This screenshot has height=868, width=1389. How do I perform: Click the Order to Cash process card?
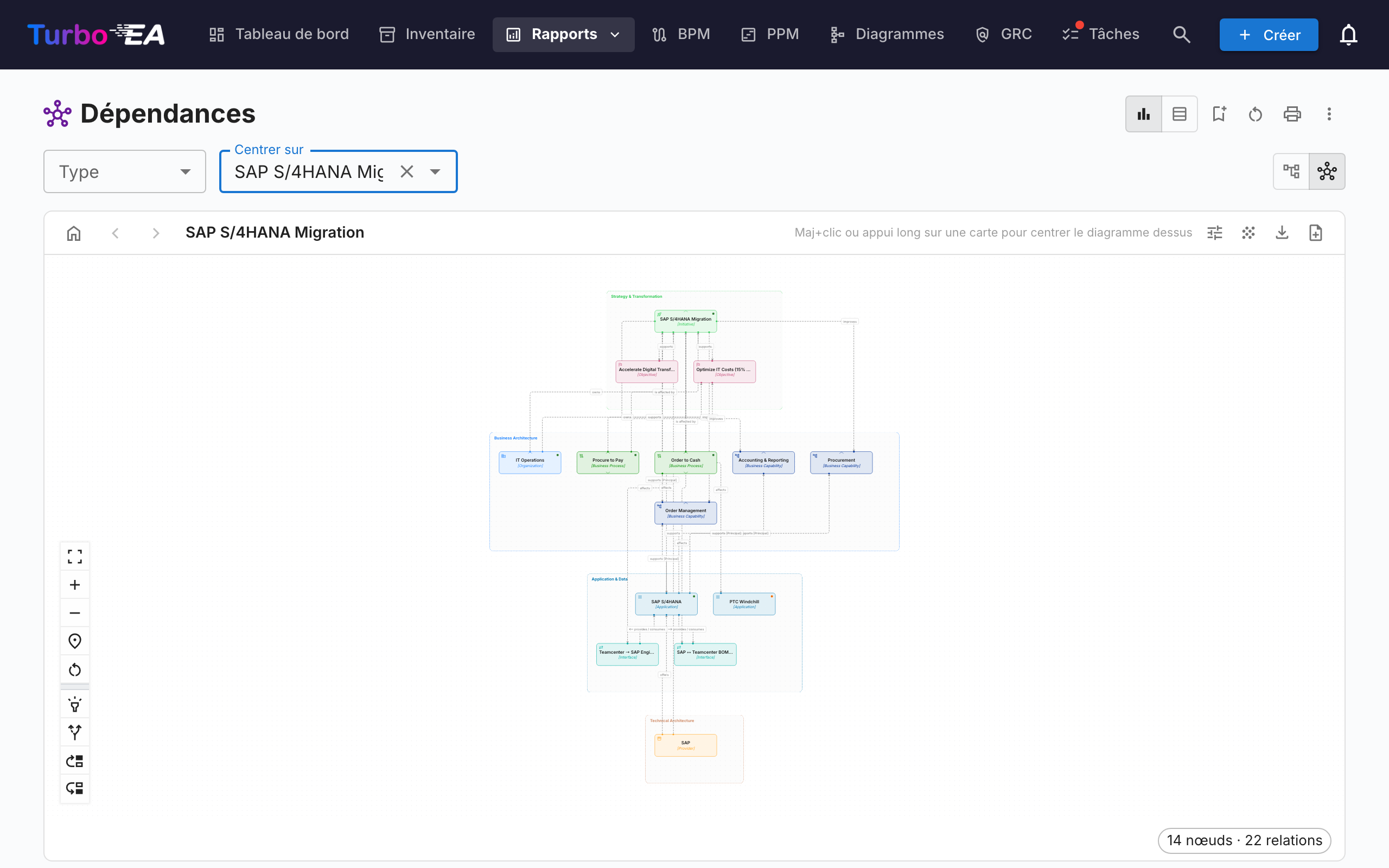[x=685, y=462]
